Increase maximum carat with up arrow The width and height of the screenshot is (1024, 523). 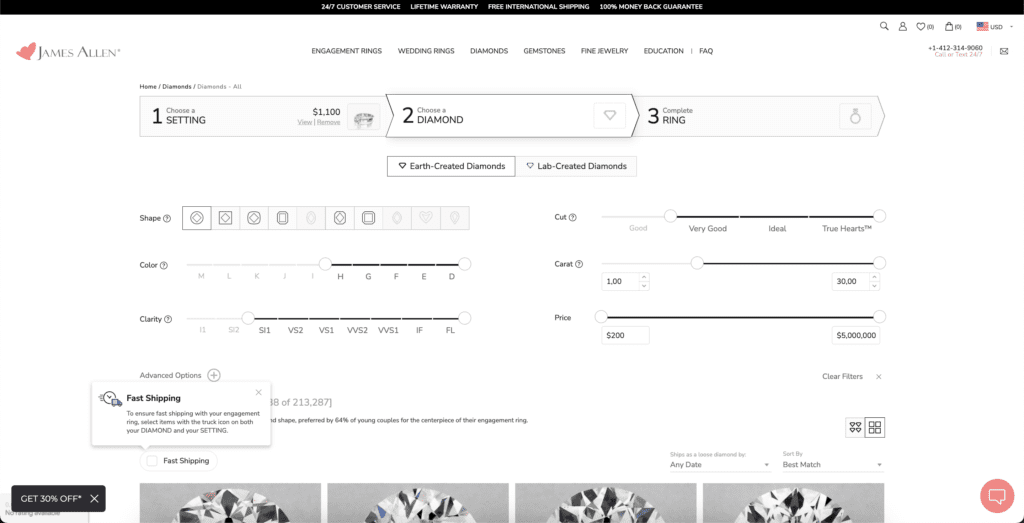click(x=874, y=277)
